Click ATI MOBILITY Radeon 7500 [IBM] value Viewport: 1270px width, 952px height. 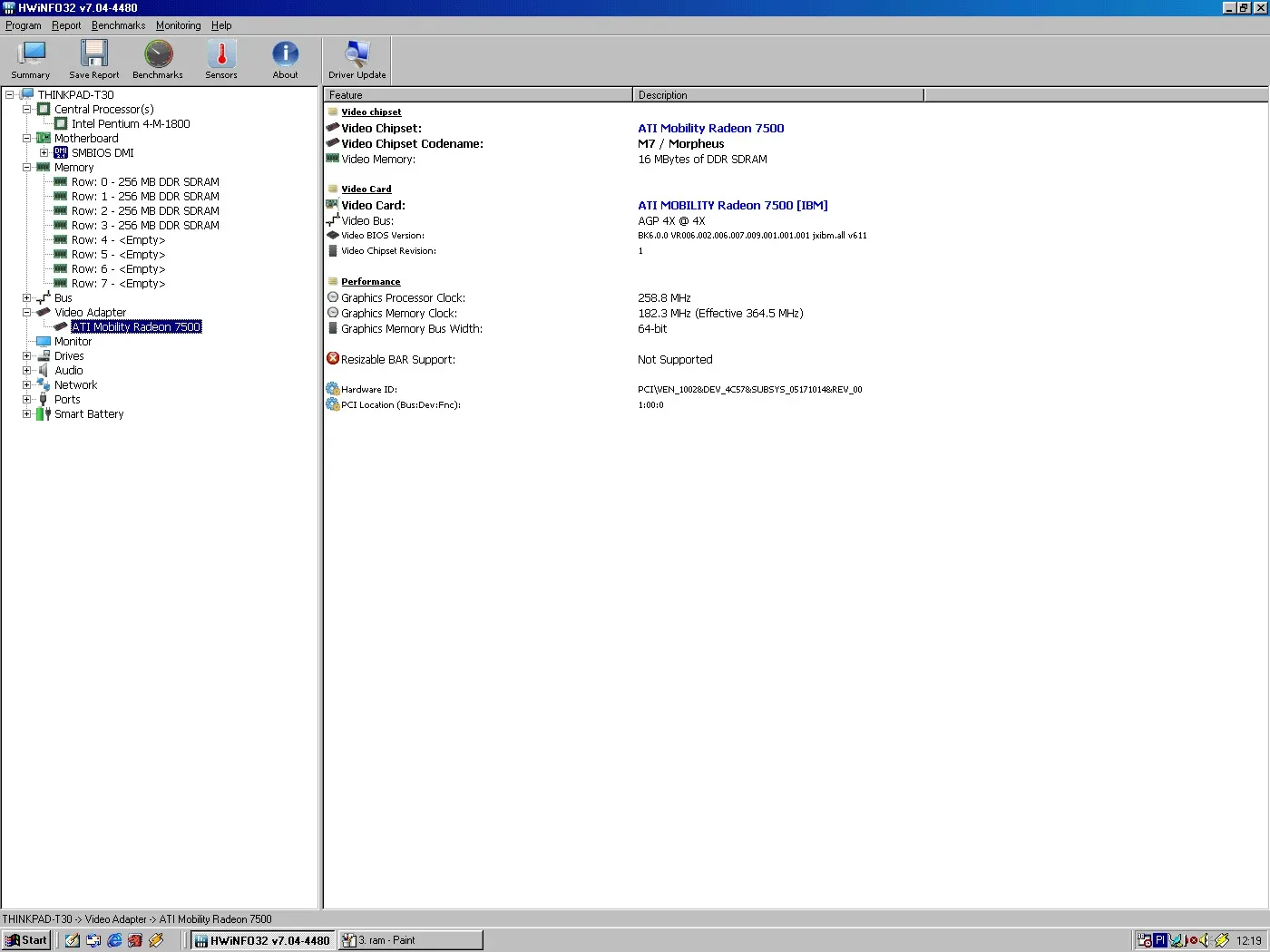coord(733,205)
